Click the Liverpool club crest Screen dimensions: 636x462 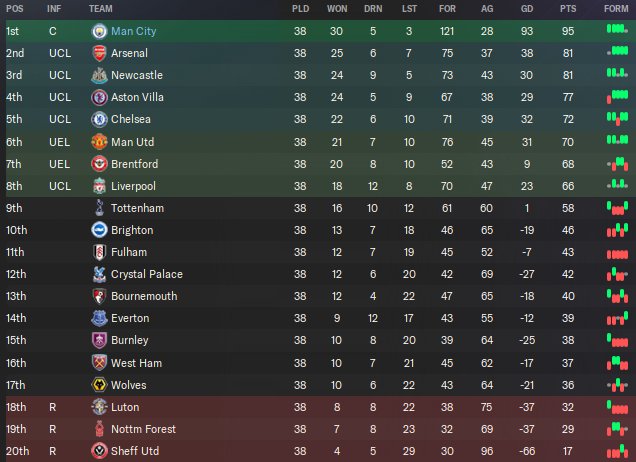pyautogui.click(x=99, y=186)
